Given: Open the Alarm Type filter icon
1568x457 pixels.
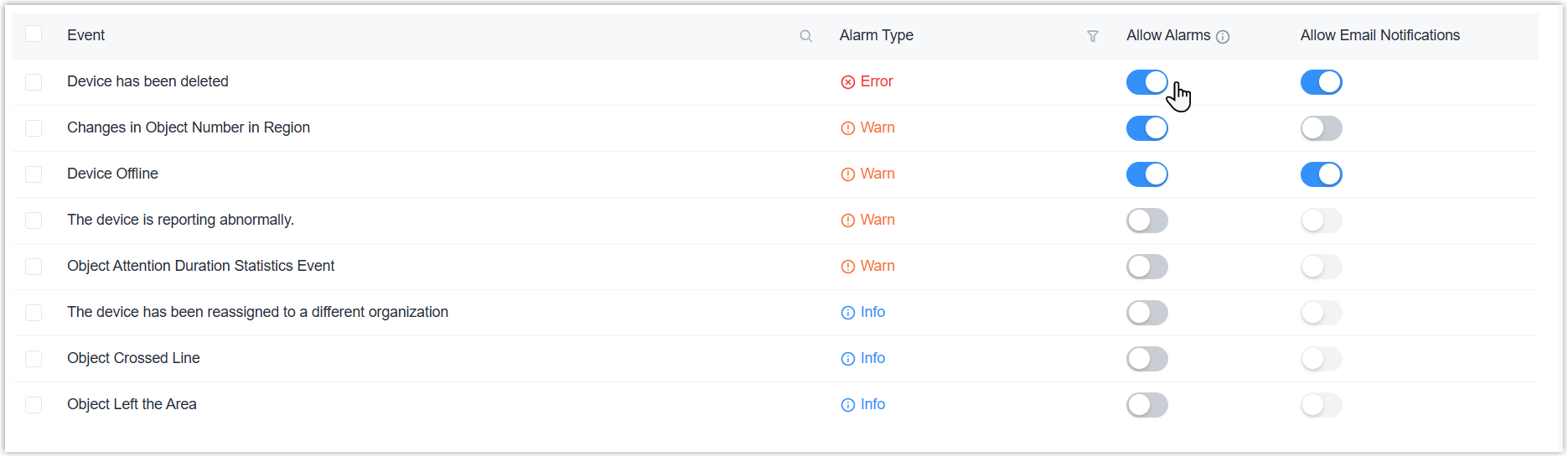Looking at the screenshot, I should (1093, 36).
